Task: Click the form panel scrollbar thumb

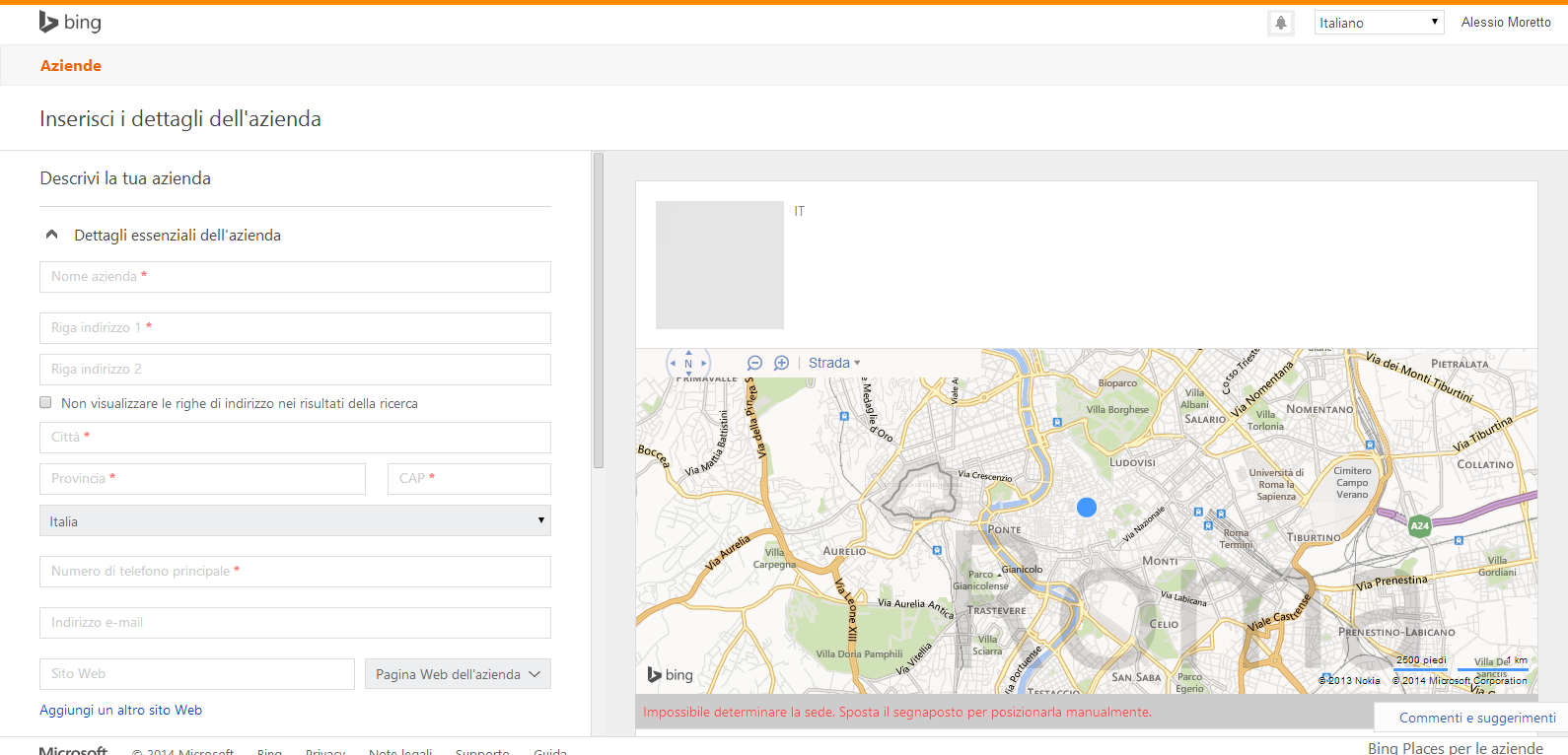Action: point(599,310)
